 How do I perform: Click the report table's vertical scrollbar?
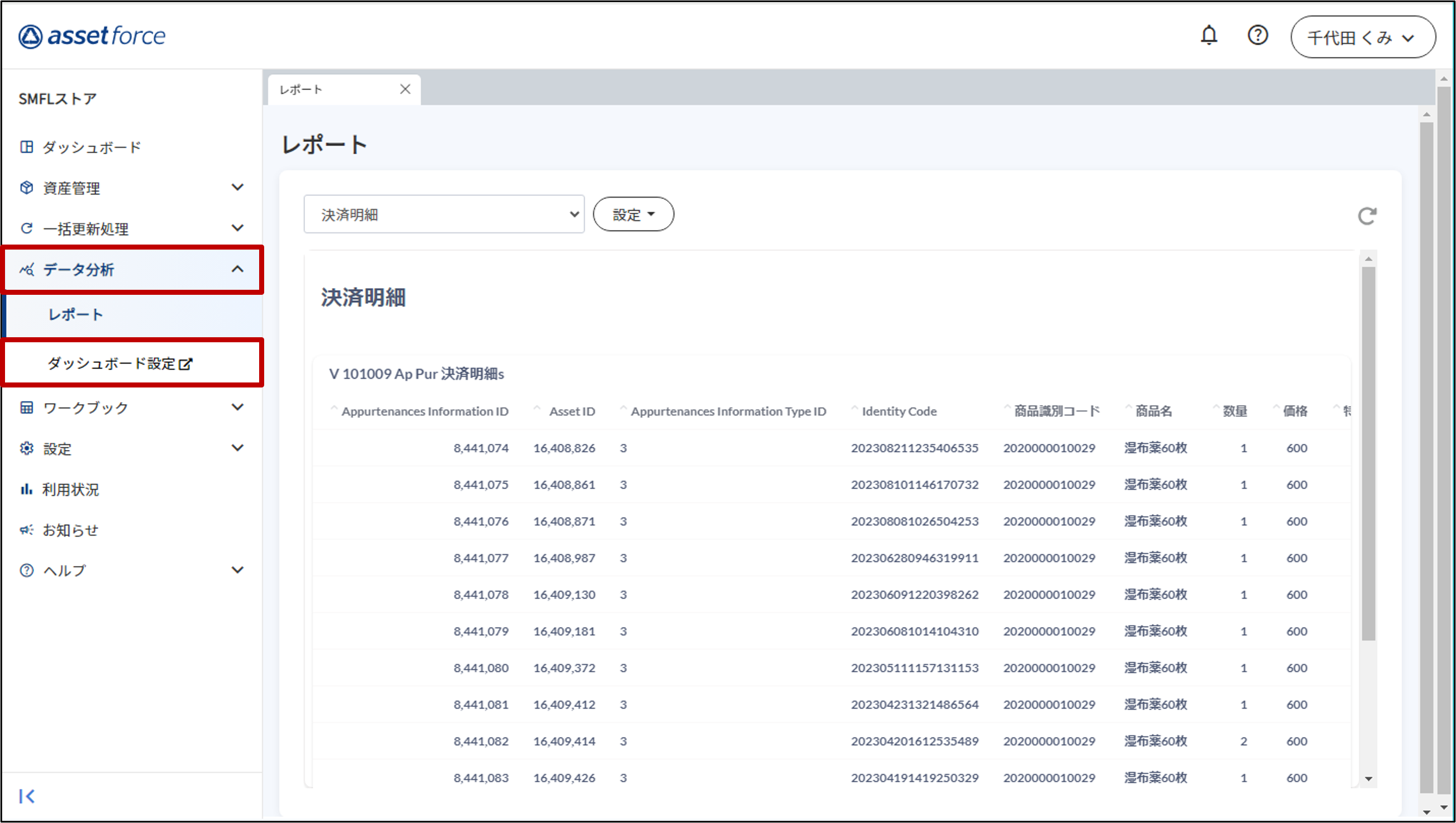1368,452
